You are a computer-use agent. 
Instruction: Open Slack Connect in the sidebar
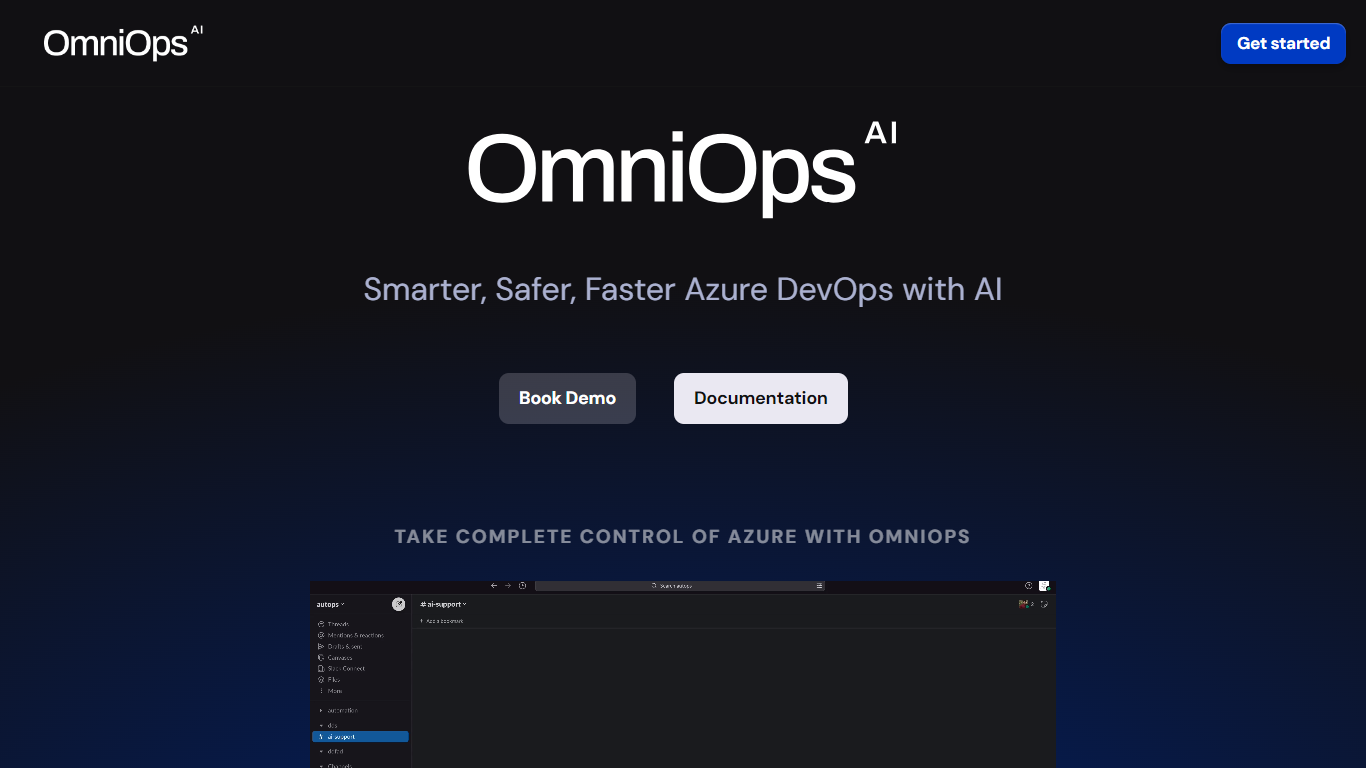pos(341,668)
